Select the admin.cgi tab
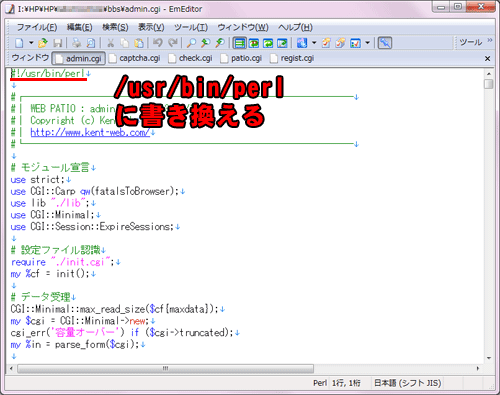The width and height of the screenshot is (500, 395). pyautogui.click(x=79, y=59)
